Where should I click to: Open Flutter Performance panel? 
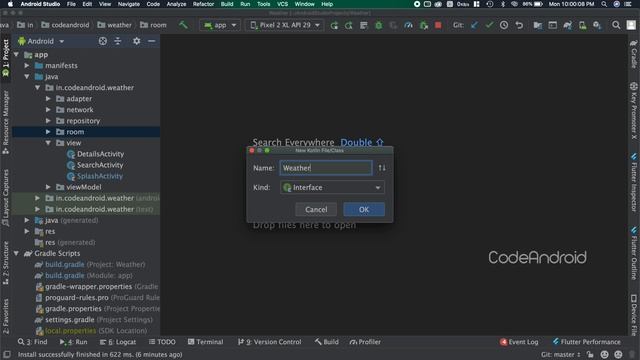(586, 342)
